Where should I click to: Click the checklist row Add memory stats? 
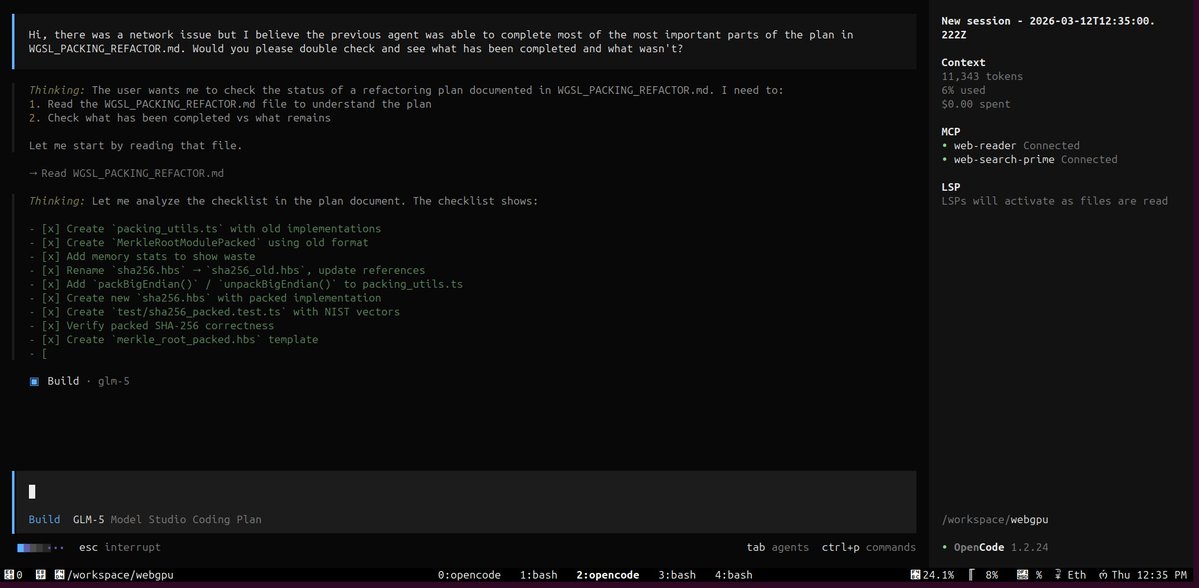(142, 256)
